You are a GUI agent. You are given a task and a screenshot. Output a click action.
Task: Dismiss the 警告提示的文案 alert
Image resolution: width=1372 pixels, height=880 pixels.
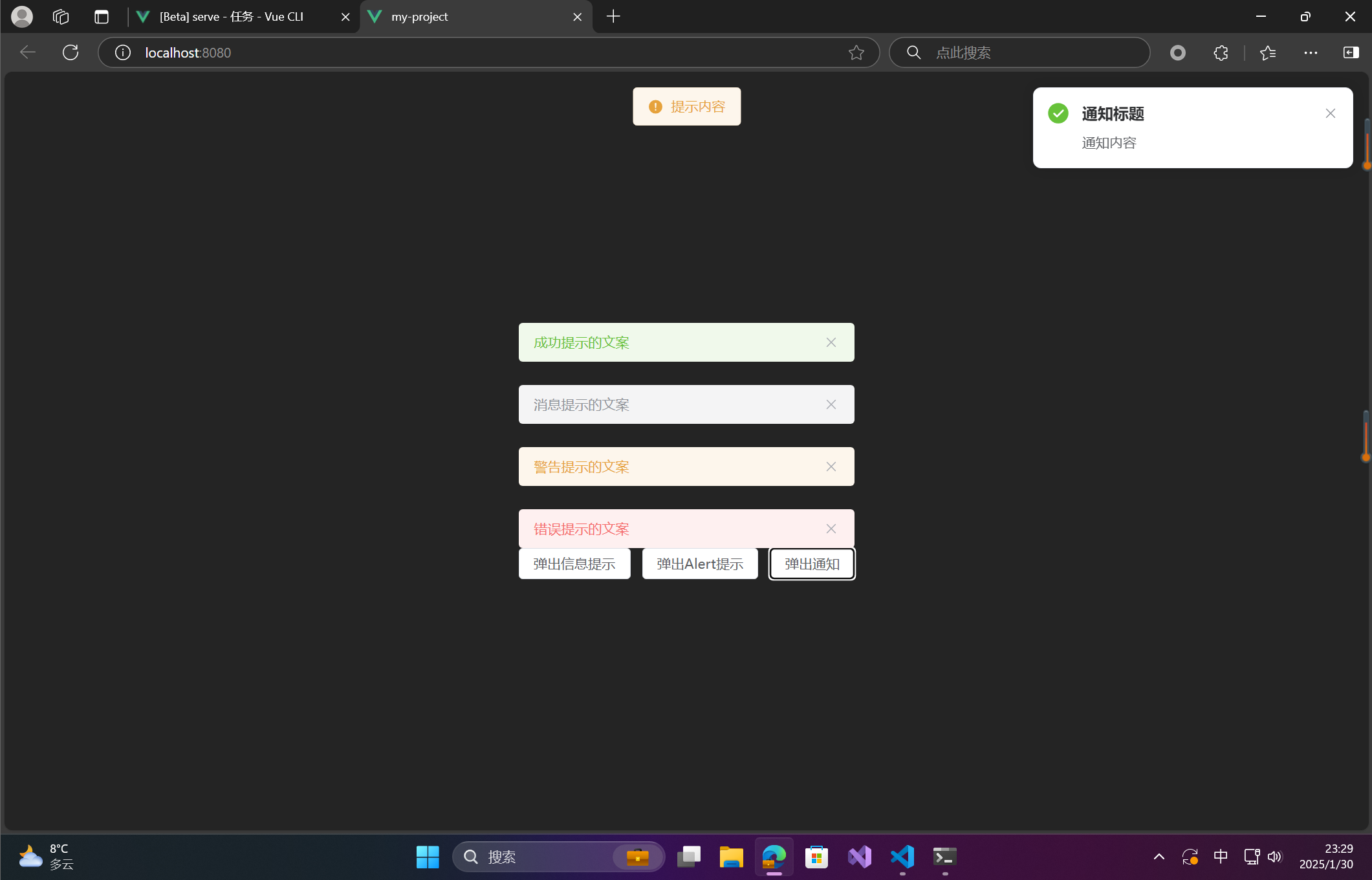pos(831,467)
